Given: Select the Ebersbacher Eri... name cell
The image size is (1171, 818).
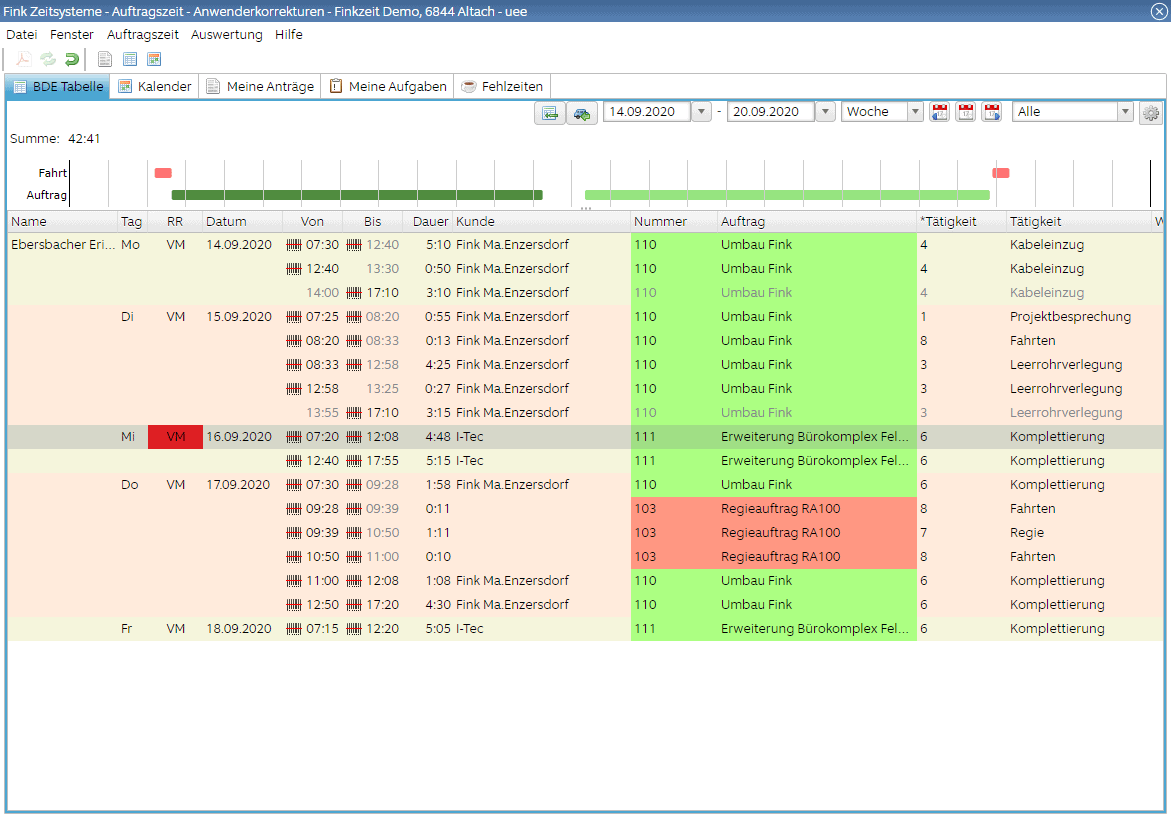Looking at the screenshot, I should click(63, 245).
